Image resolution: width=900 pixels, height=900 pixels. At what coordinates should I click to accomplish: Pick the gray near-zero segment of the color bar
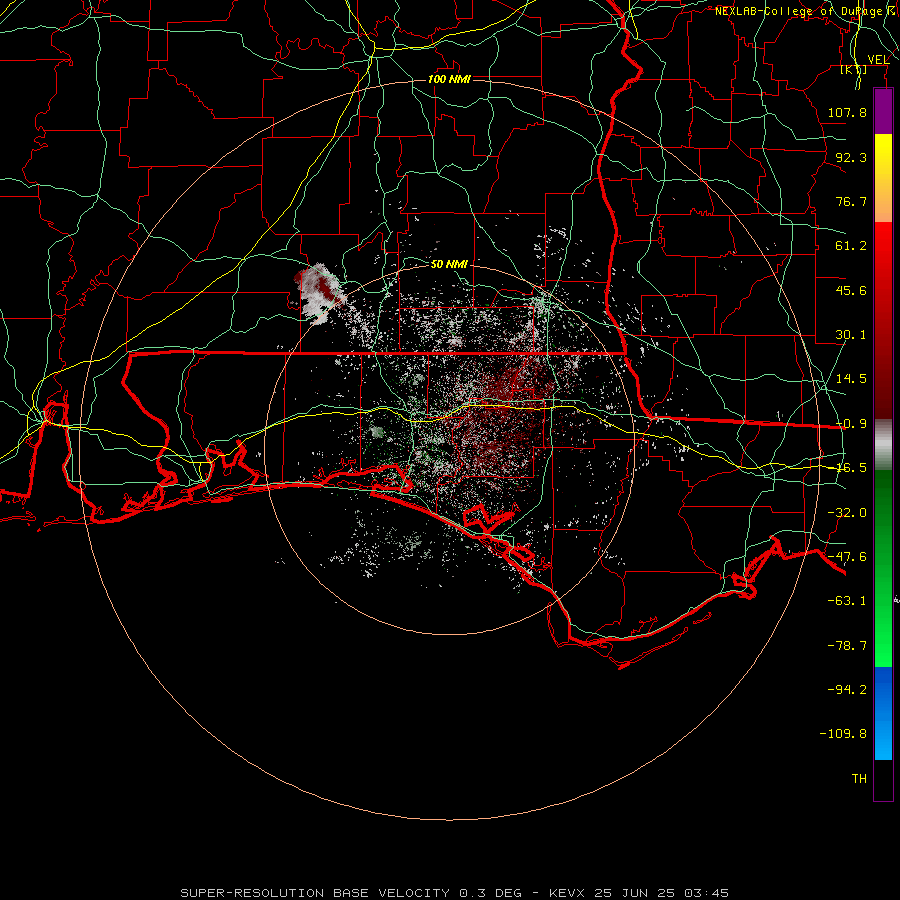tap(883, 445)
